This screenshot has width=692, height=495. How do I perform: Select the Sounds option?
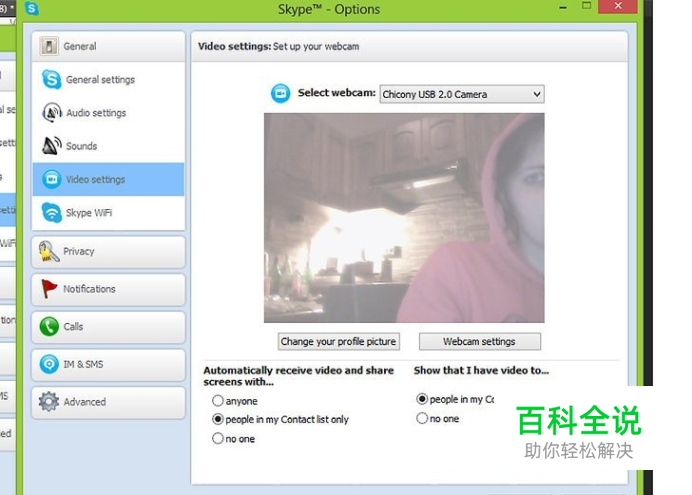coord(109,146)
